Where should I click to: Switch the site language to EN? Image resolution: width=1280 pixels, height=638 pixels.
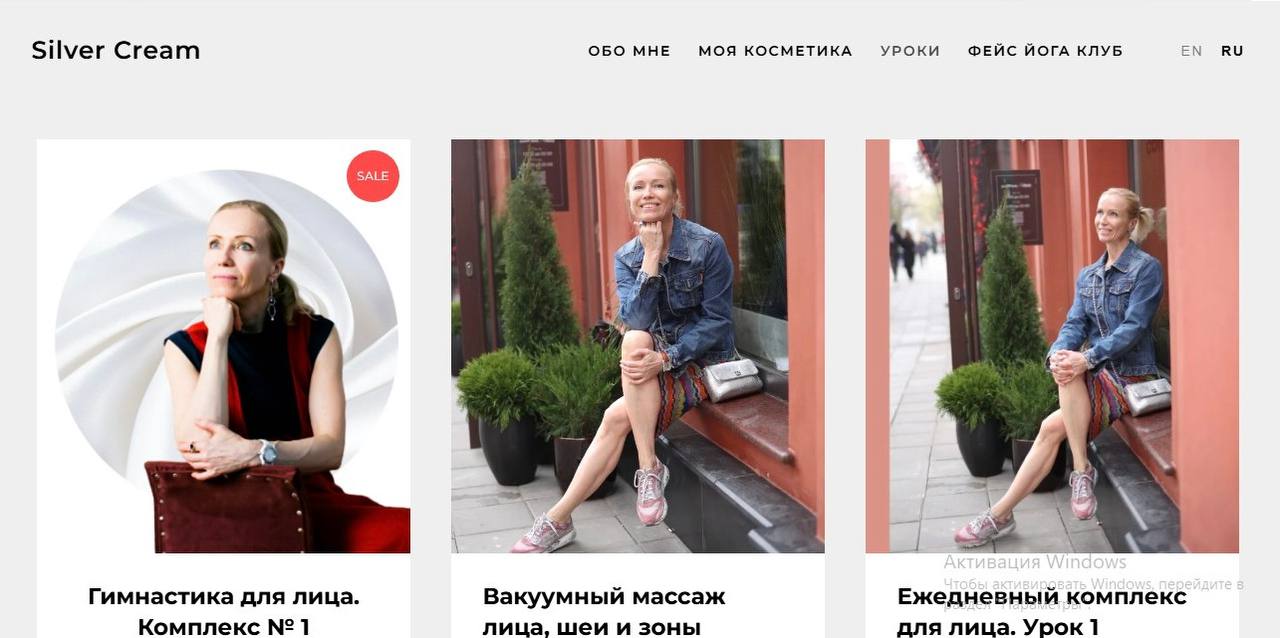click(x=1191, y=51)
